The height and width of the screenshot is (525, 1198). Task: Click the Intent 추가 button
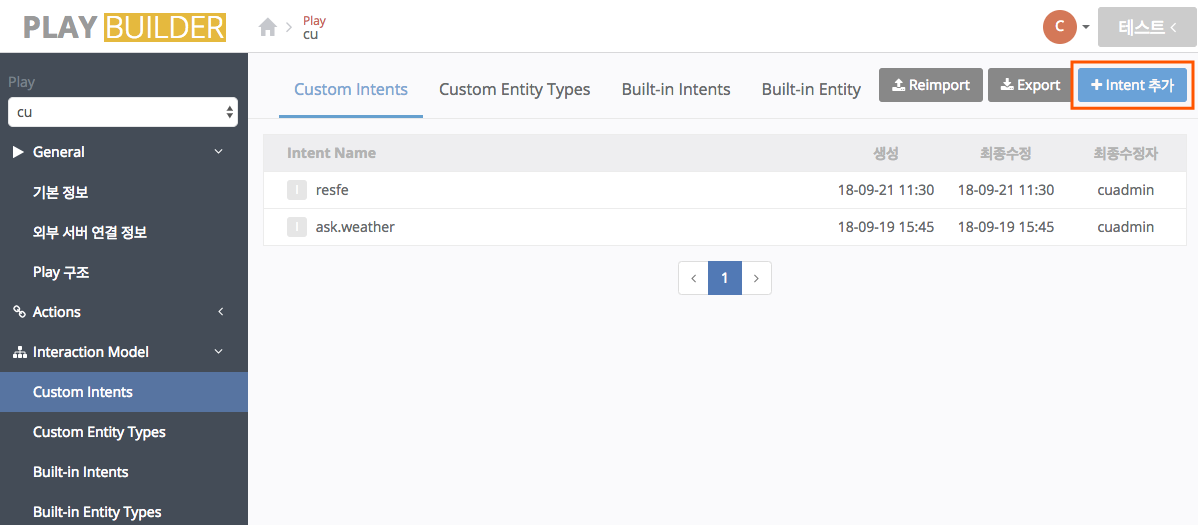[1132, 85]
